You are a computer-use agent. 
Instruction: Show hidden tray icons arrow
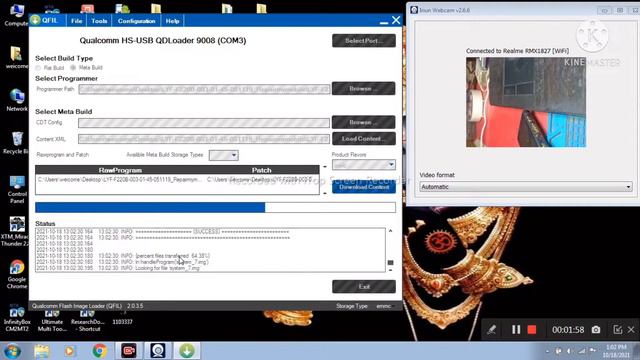click(x=547, y=351)
